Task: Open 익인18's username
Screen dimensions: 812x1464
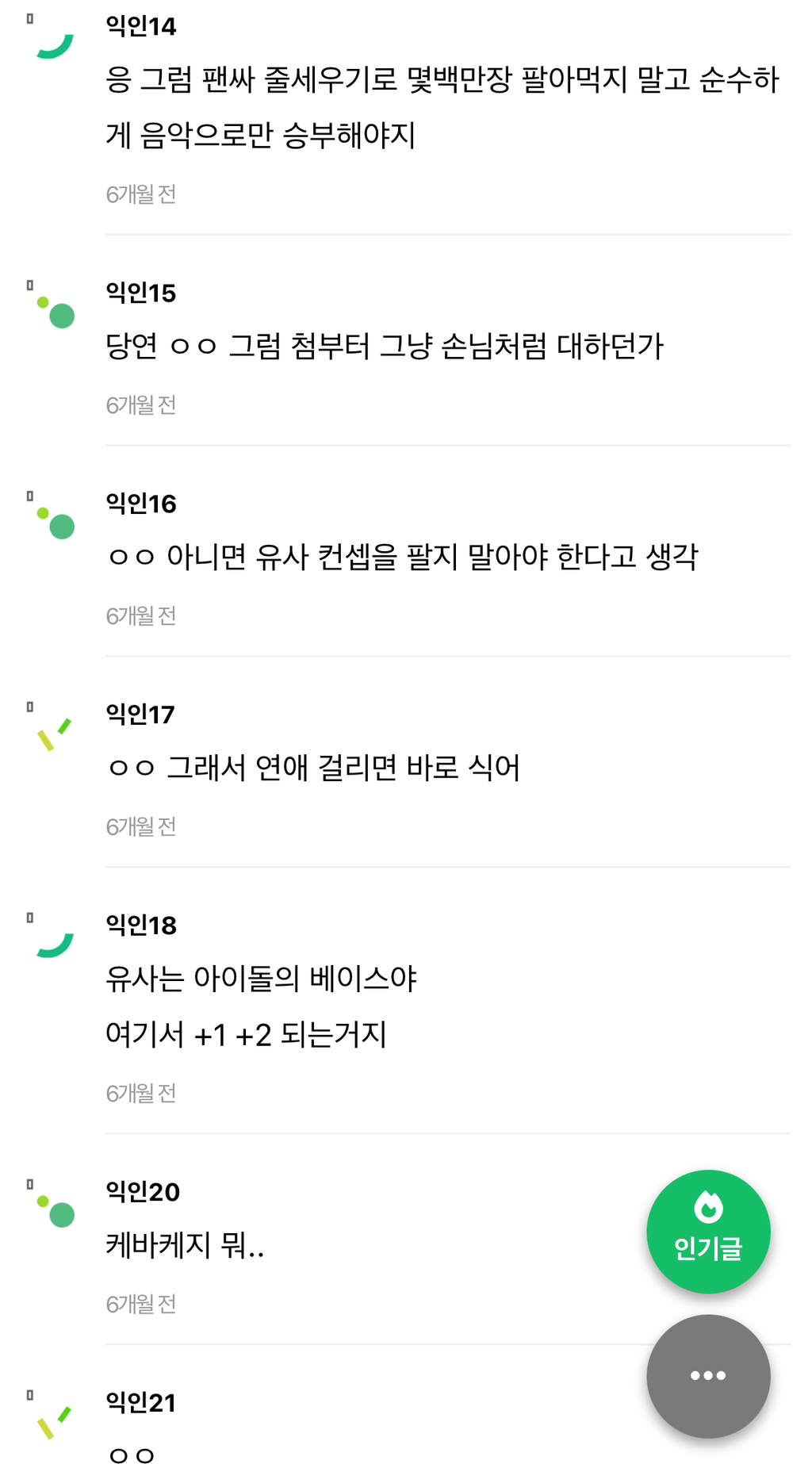Action: (x=141, y=925)
